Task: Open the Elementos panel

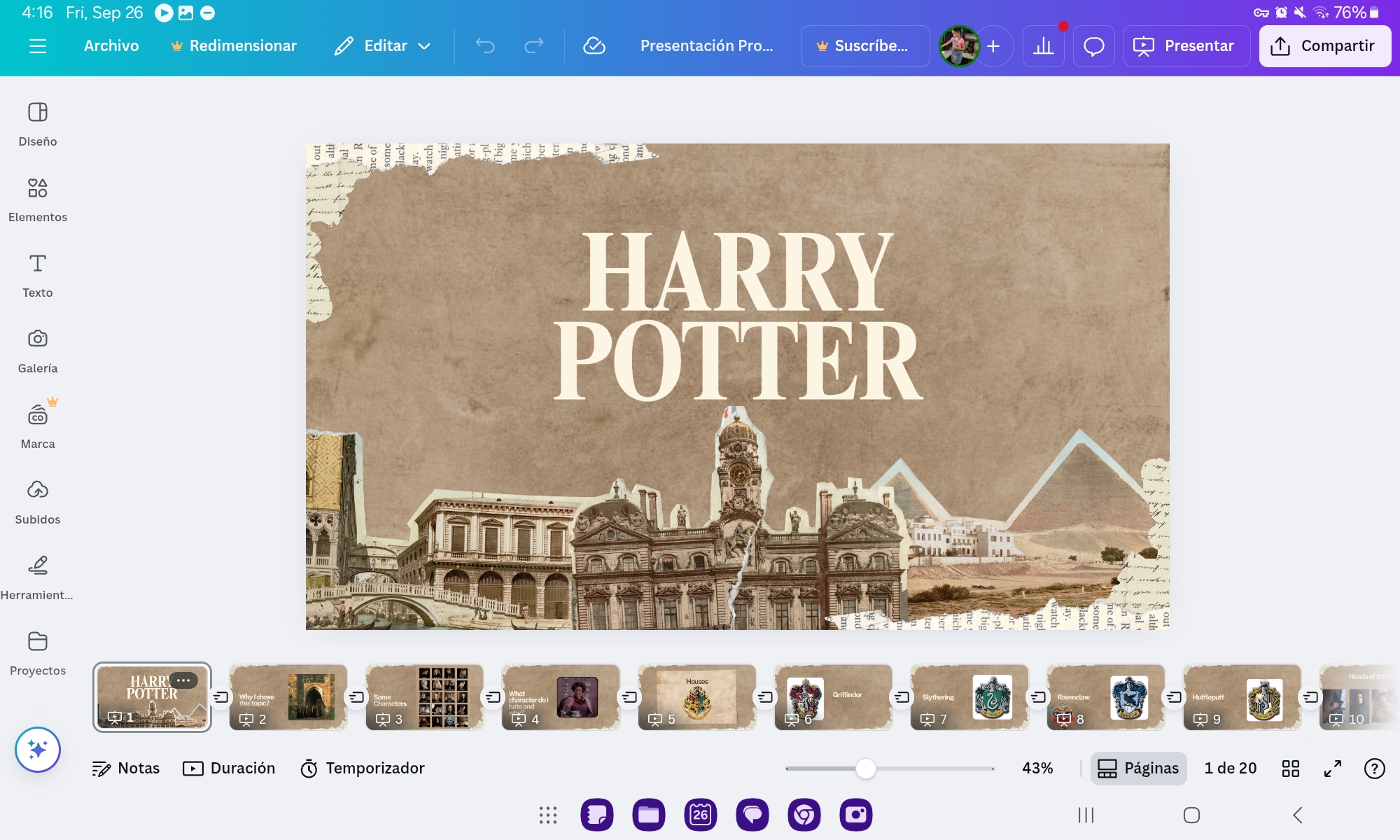Action: click(38, 199)
